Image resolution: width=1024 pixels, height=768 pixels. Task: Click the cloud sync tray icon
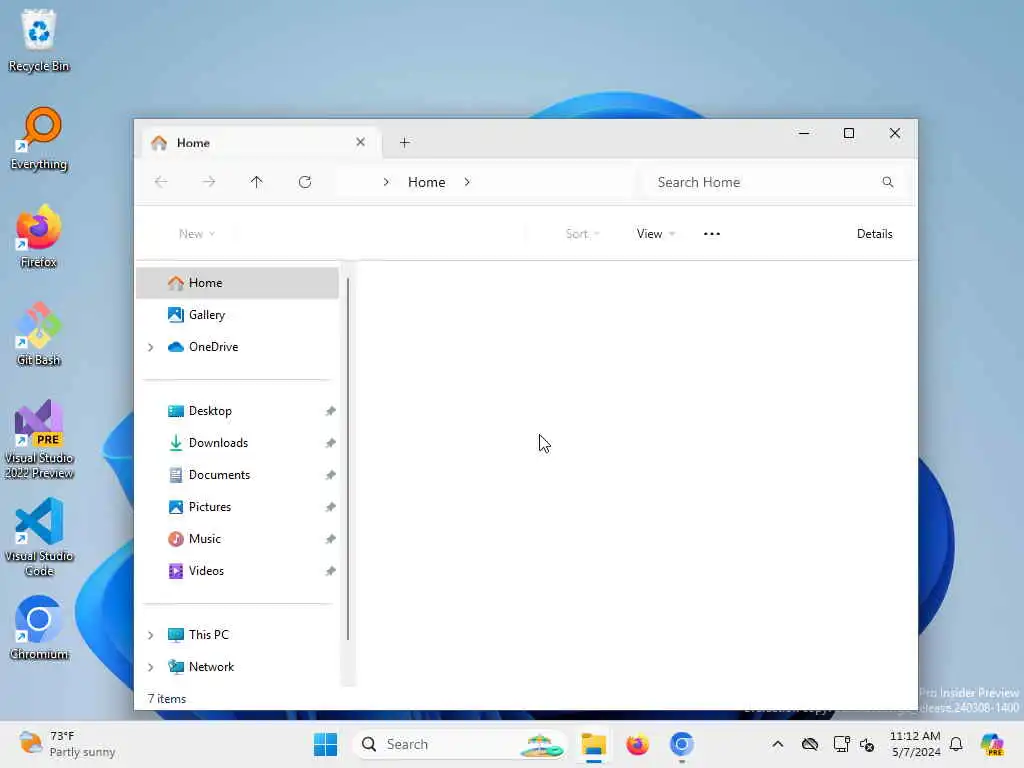coord(810,744)
